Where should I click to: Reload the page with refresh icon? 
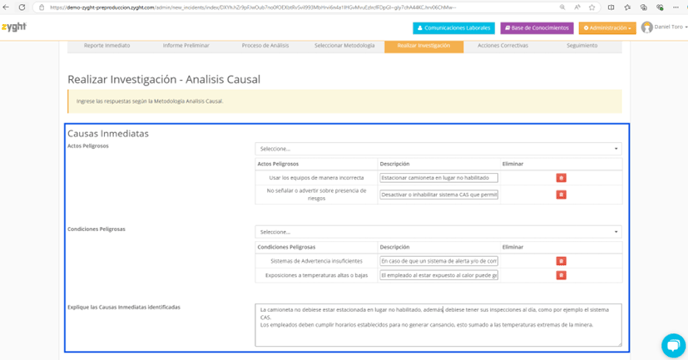pyautogui.click(x=22, y=7)
